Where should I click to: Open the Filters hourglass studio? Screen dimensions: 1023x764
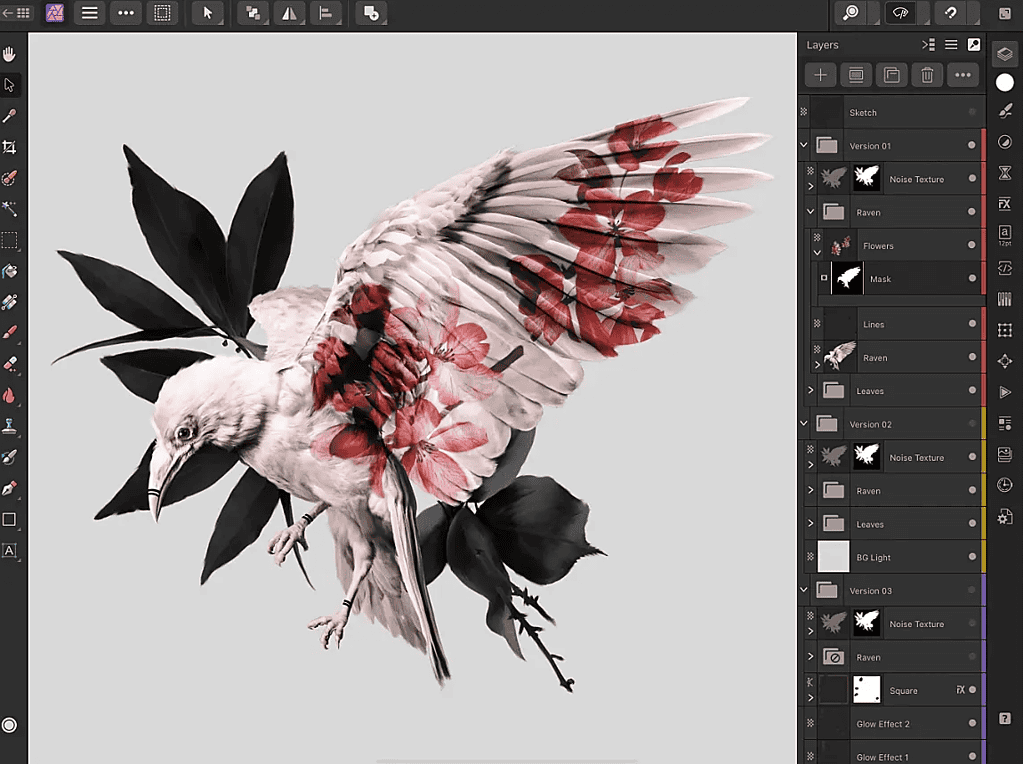tap(1005, 173)
